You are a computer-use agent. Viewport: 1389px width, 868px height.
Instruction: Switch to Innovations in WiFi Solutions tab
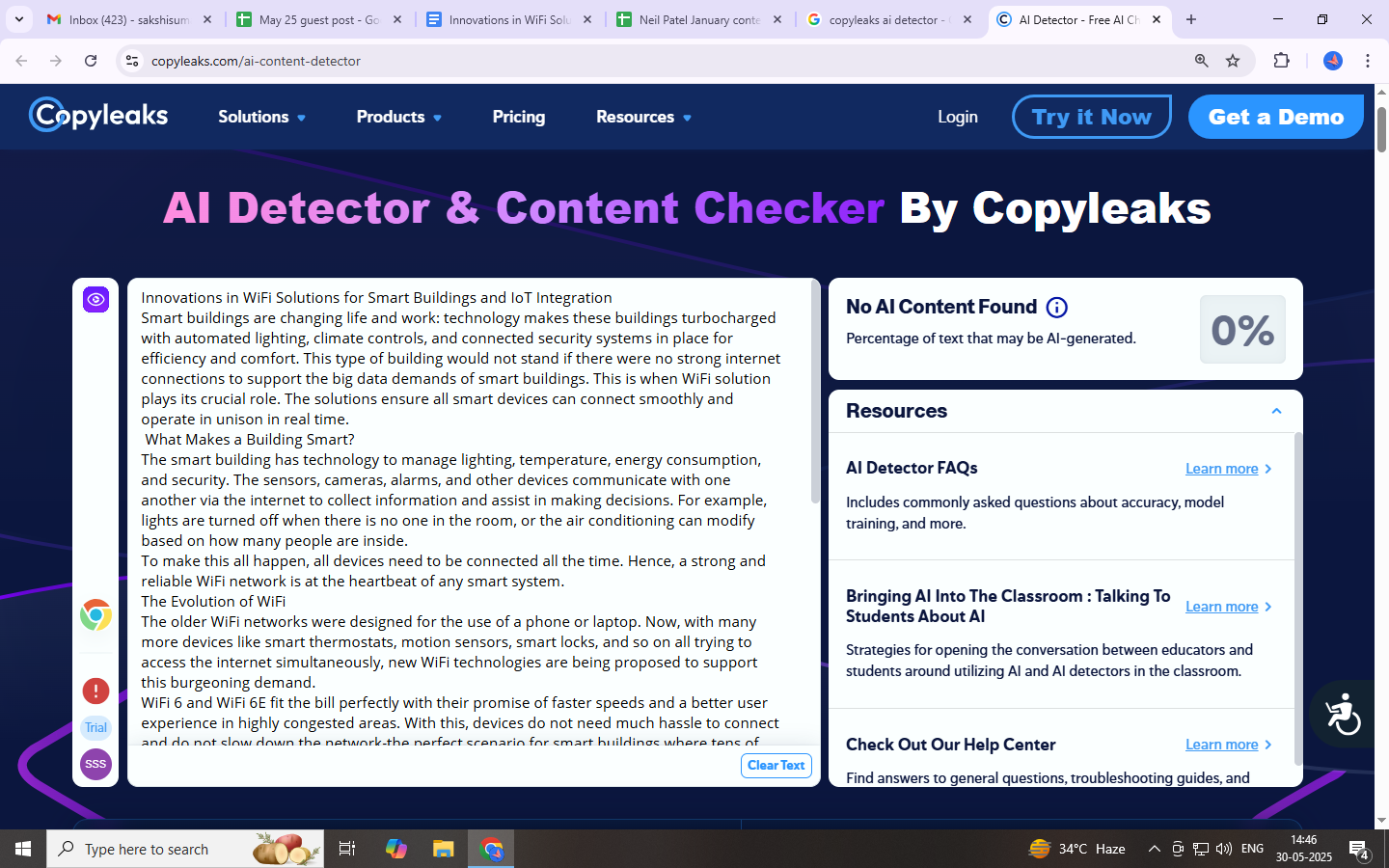pyautogui.click(x=509, y=19)
